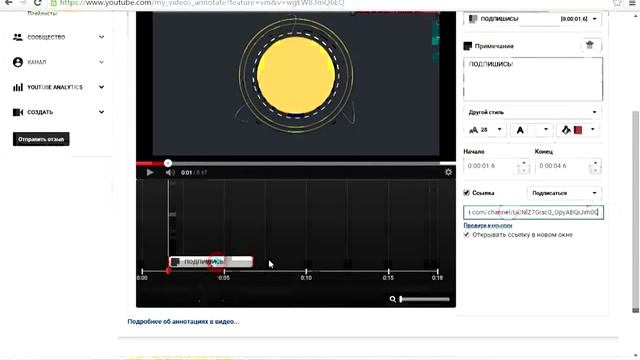Reload the browser page
The image size is (640, 360).
click(38, 3)
